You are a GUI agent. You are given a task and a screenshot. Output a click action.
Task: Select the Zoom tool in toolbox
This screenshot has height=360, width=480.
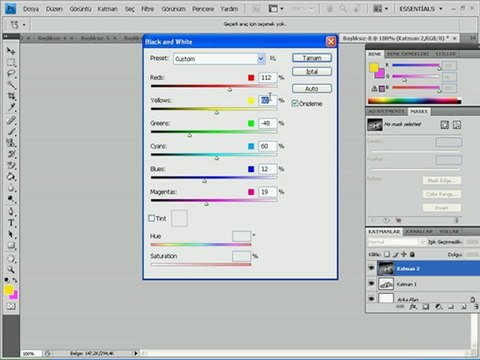(x=11, y=270)
